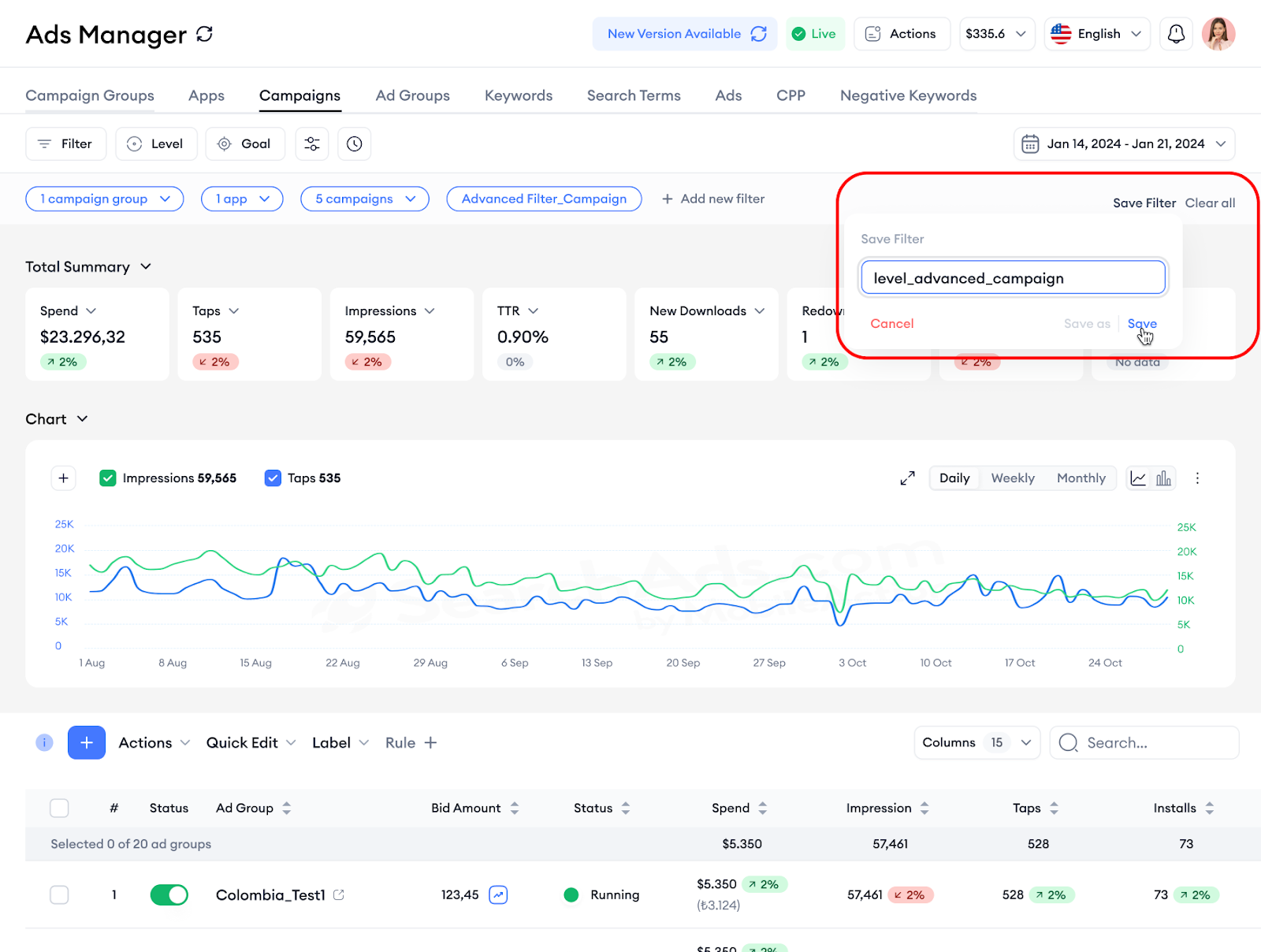This screenshot has height=952, width=1261.
Task: Click Save in the Save Filter popup
Action: [1142, 323]
